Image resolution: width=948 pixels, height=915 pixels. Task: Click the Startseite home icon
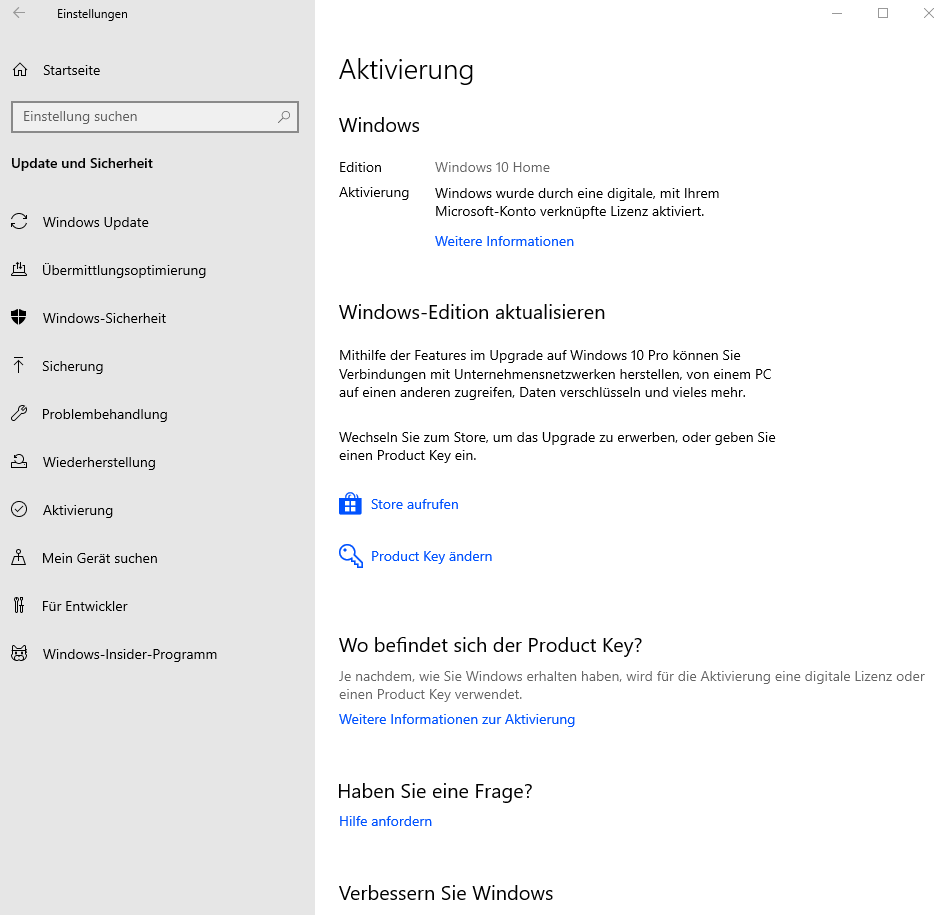[20, 70]
